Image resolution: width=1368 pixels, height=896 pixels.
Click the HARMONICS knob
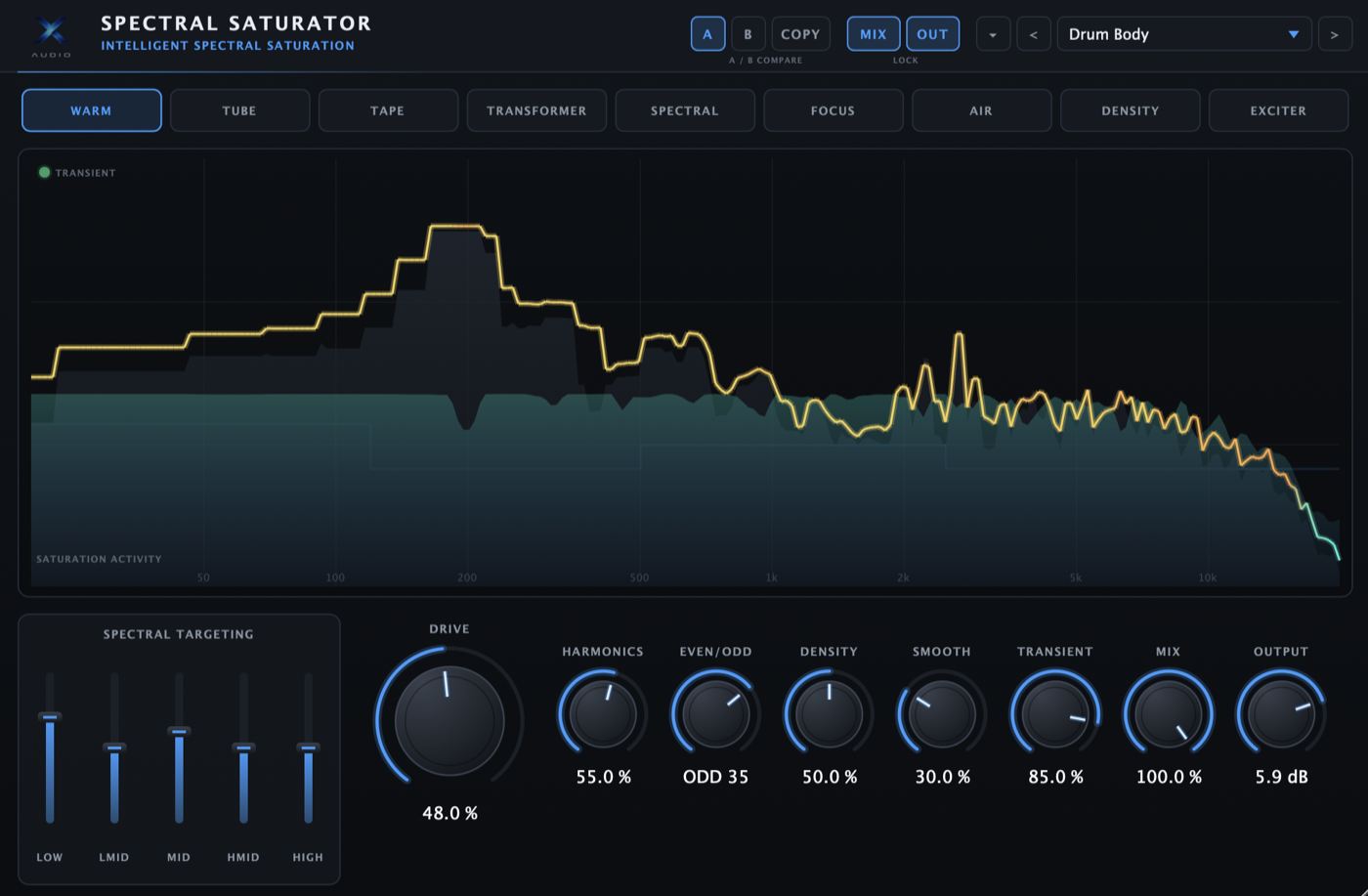603,714
